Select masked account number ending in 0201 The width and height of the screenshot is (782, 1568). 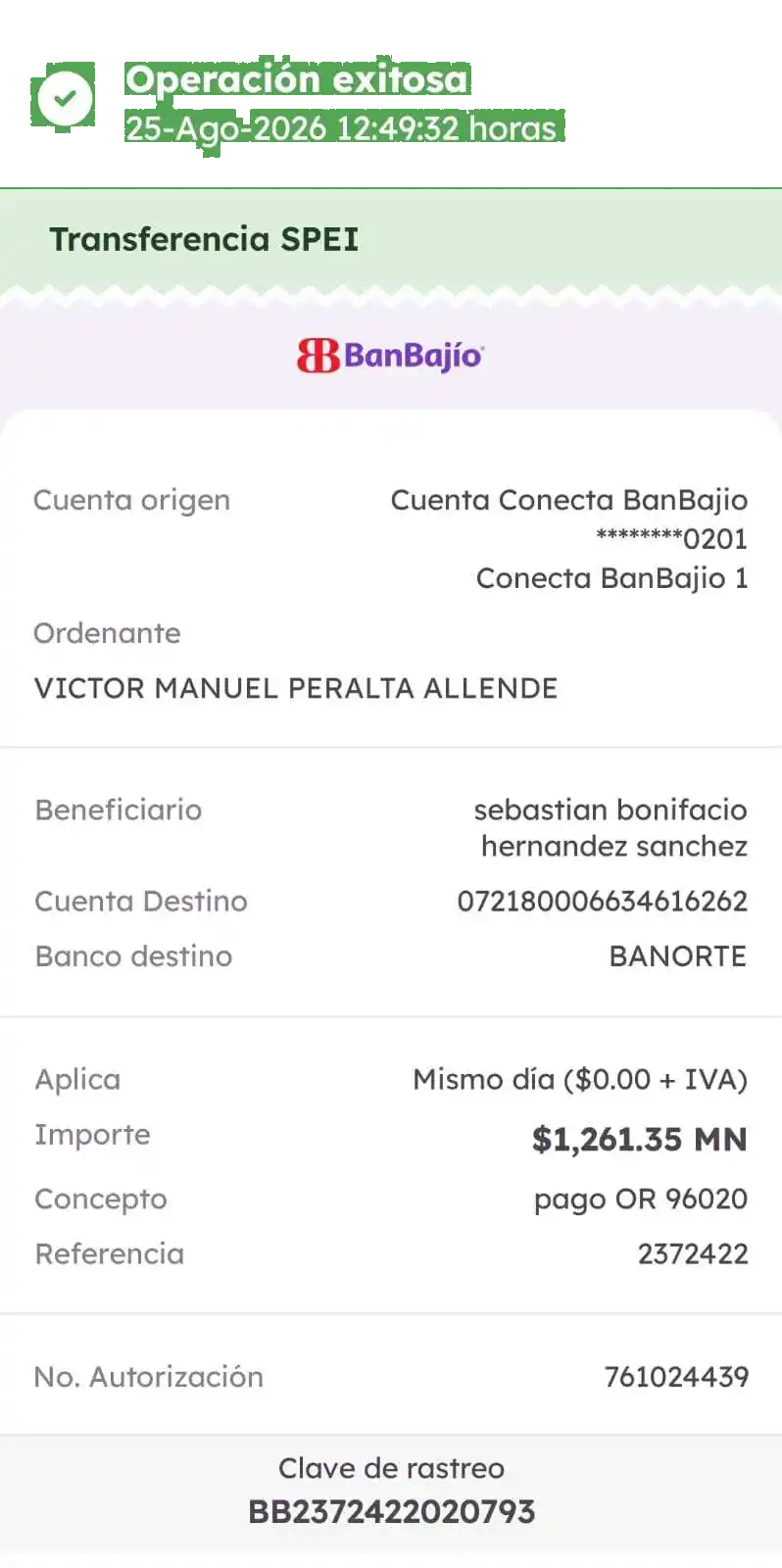tap(671, 539)
